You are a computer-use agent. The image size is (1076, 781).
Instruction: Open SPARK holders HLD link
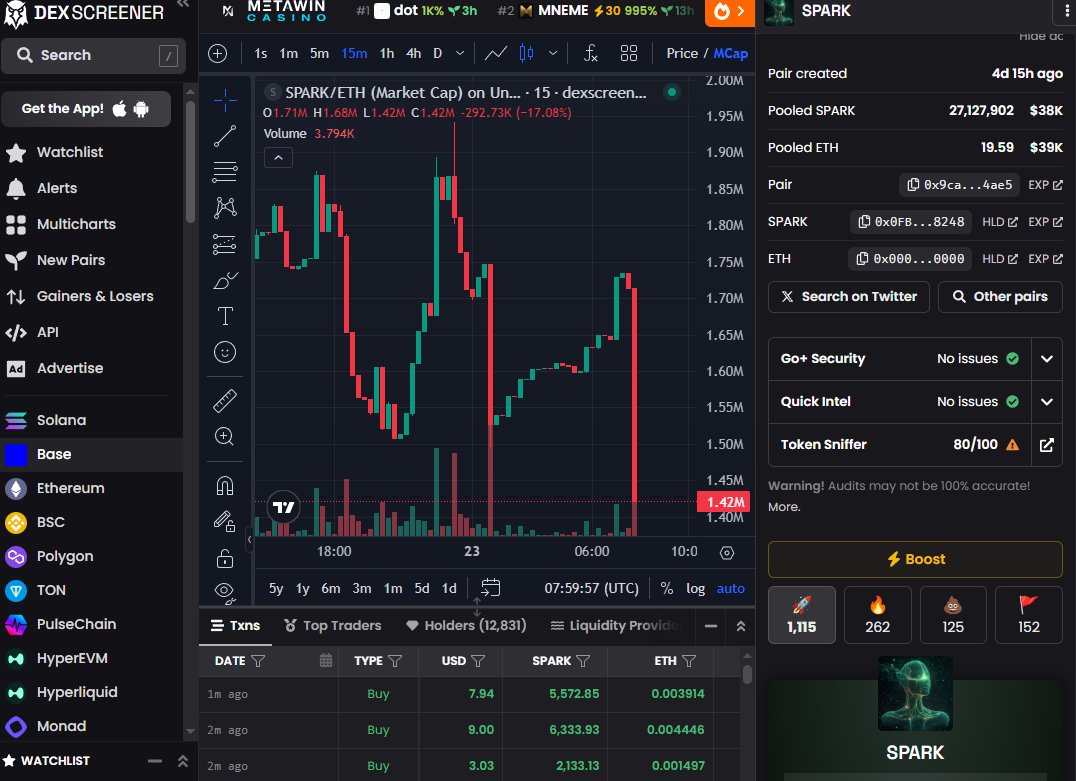(x=999, y=222)
